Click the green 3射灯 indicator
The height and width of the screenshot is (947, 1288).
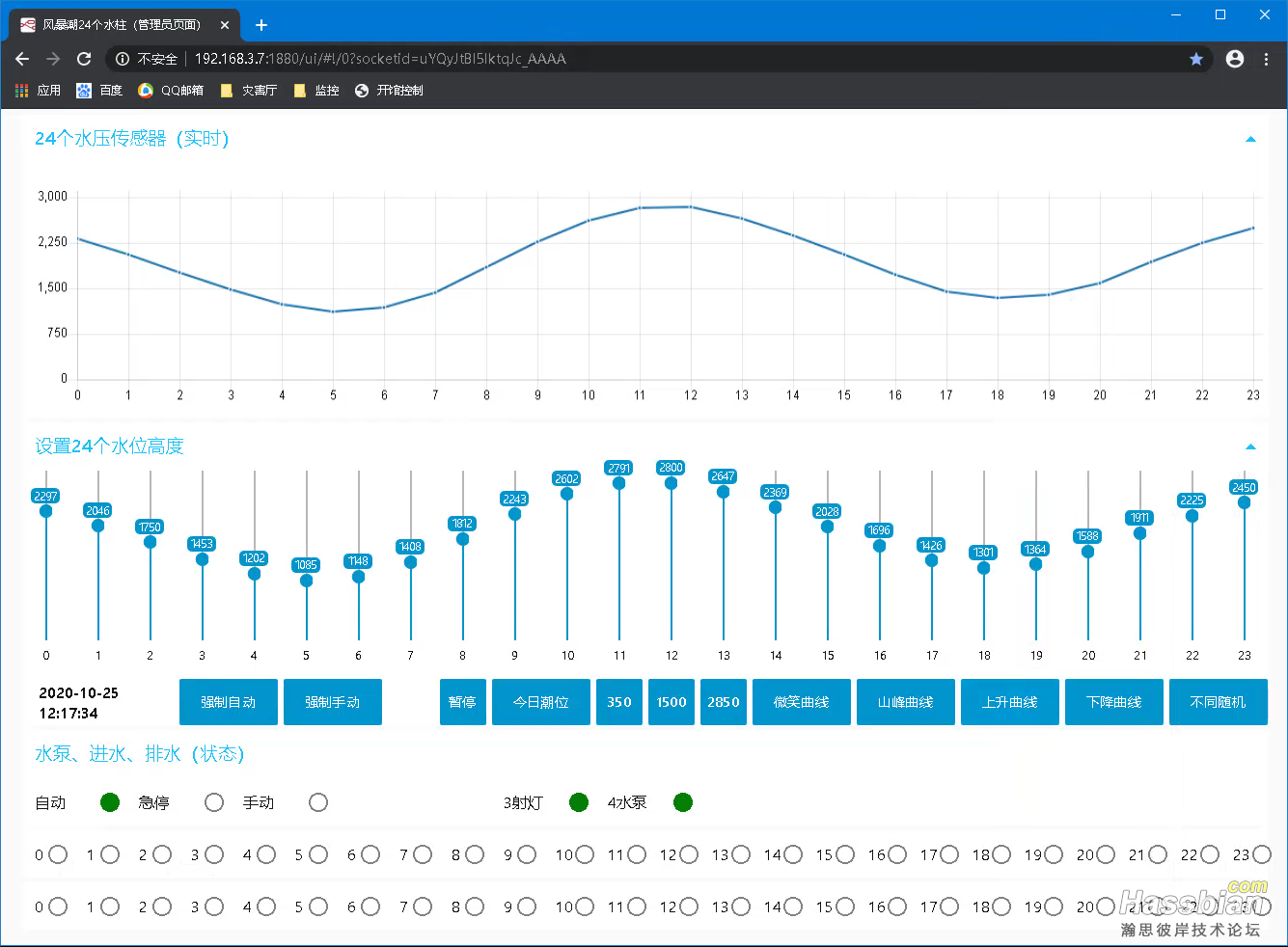click(x=579, y=802)
